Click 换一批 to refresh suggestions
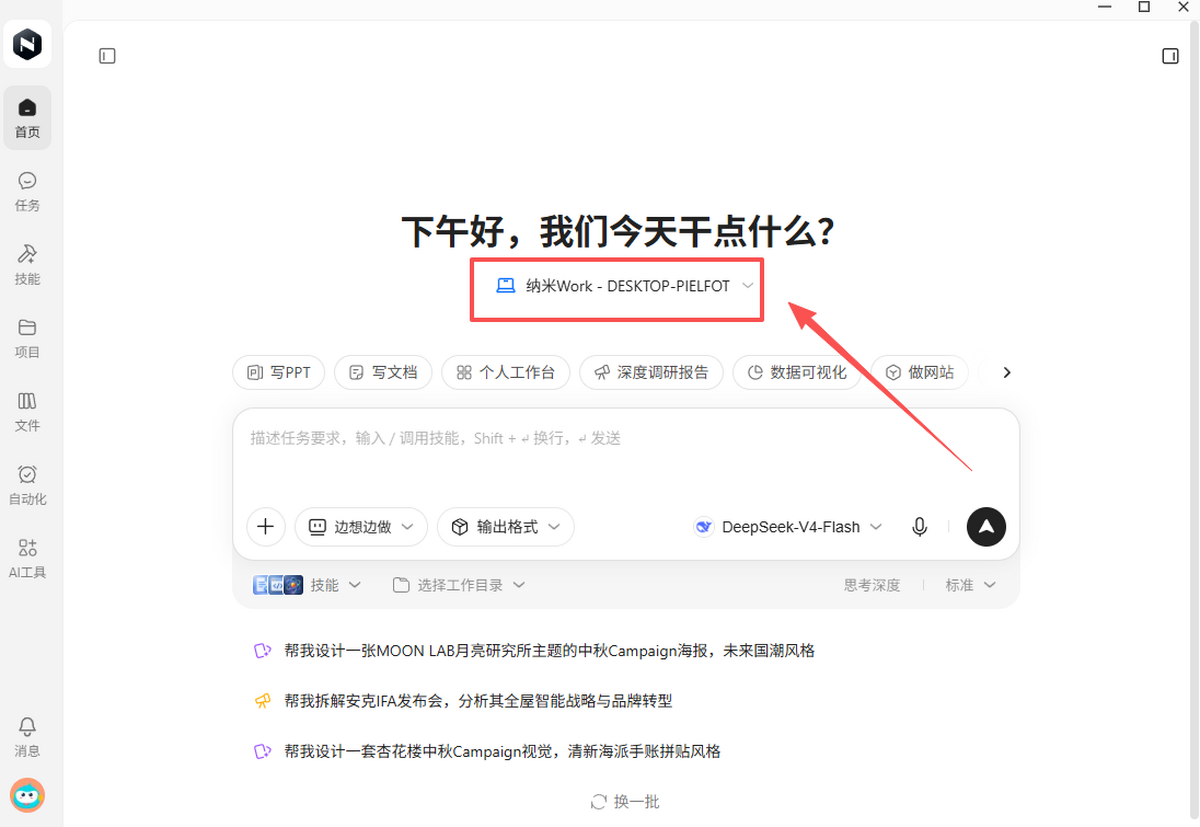1200x827 pixels. tap(625, 801)
